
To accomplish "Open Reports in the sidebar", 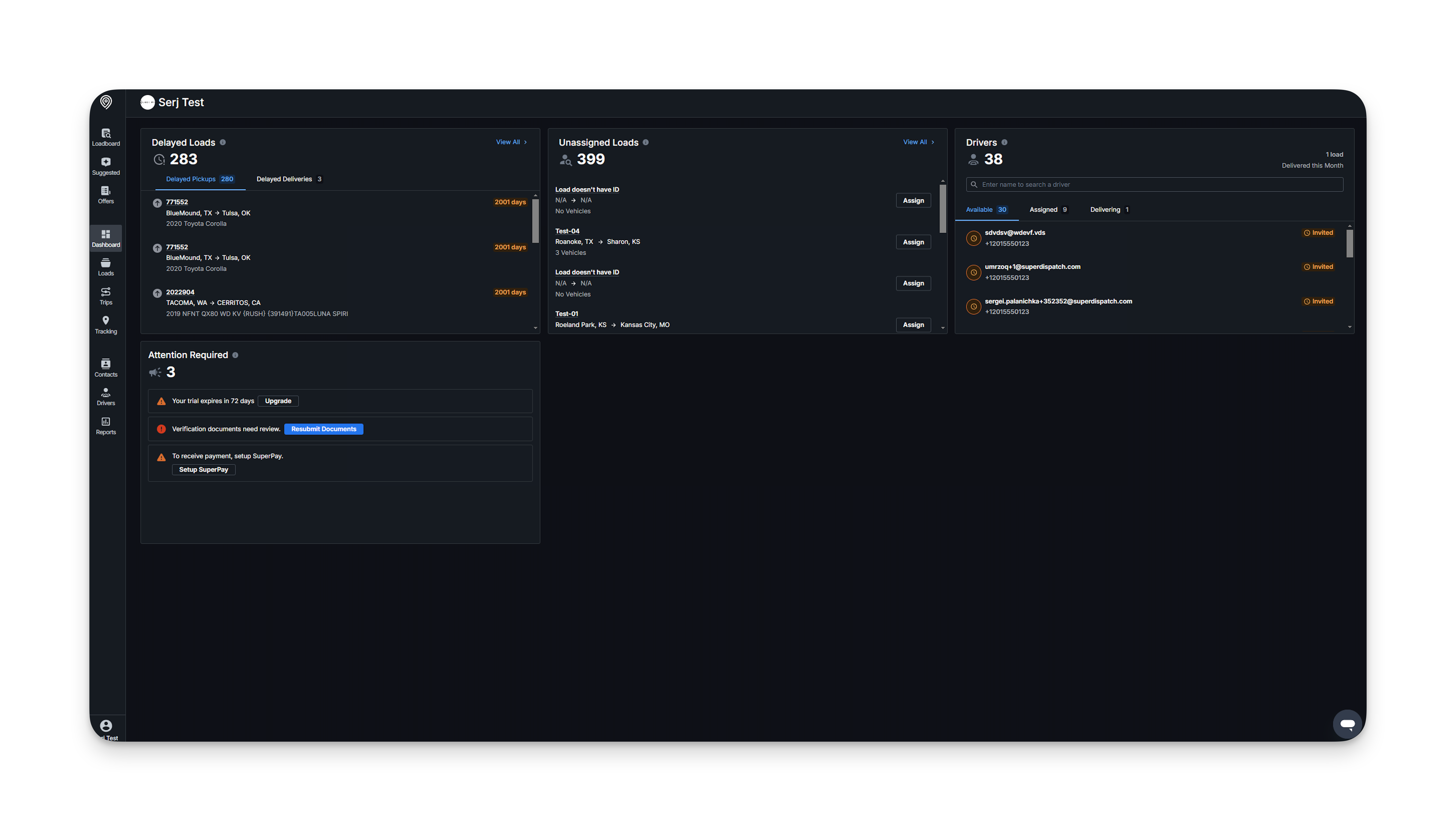I will coord(106,425).
